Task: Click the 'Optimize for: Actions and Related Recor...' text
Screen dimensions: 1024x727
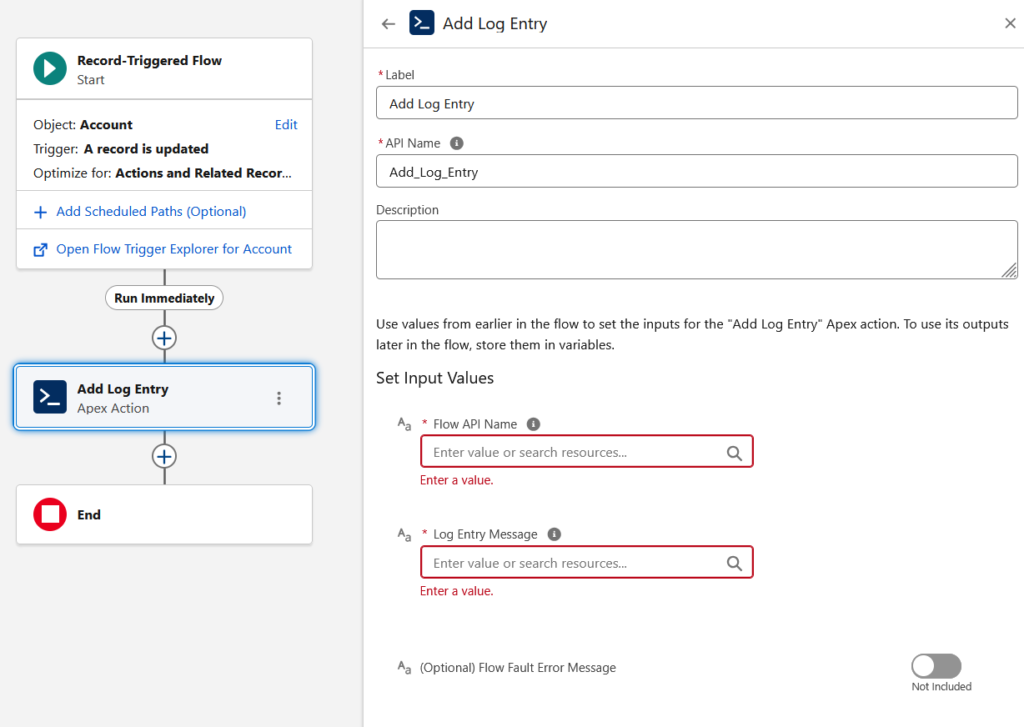Action: pyautogui.click(x=163, y=173)
